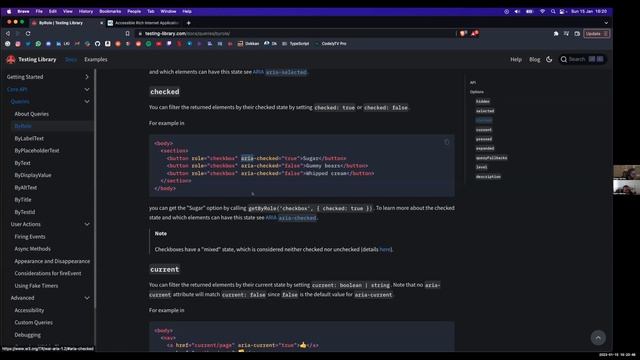Open the TypeScript bookmark folder
The height and width of the screenshot is (360, 640).
click(x=296, y=44)
